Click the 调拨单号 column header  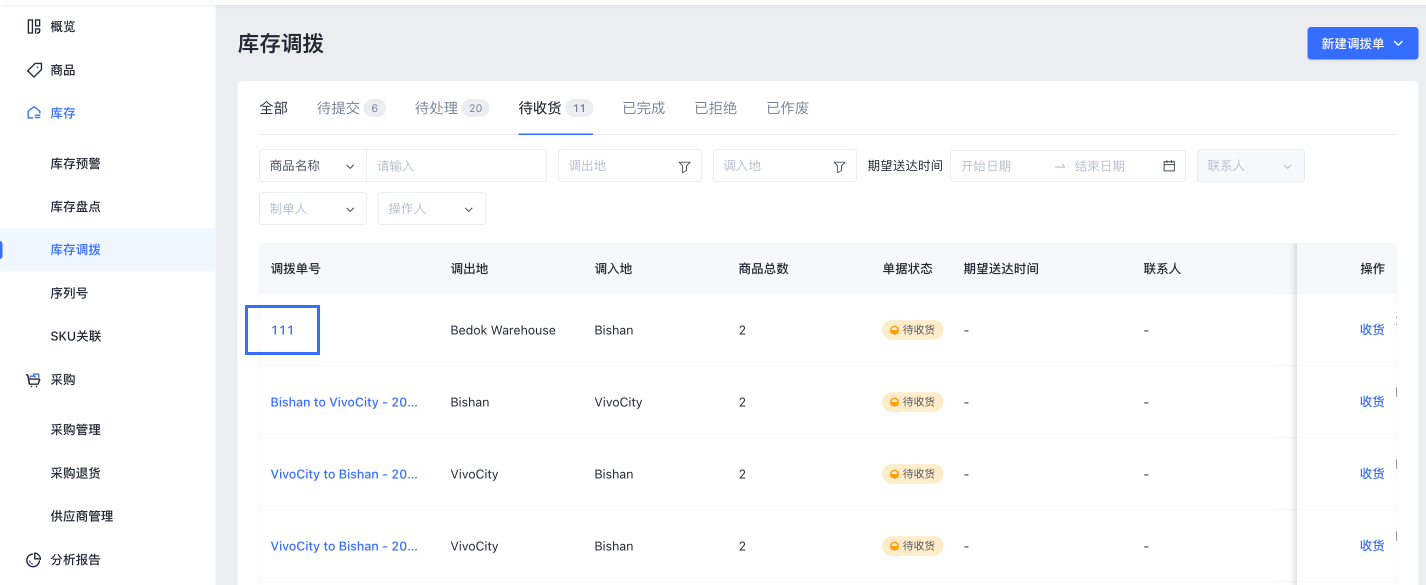[x=296, y=269]
